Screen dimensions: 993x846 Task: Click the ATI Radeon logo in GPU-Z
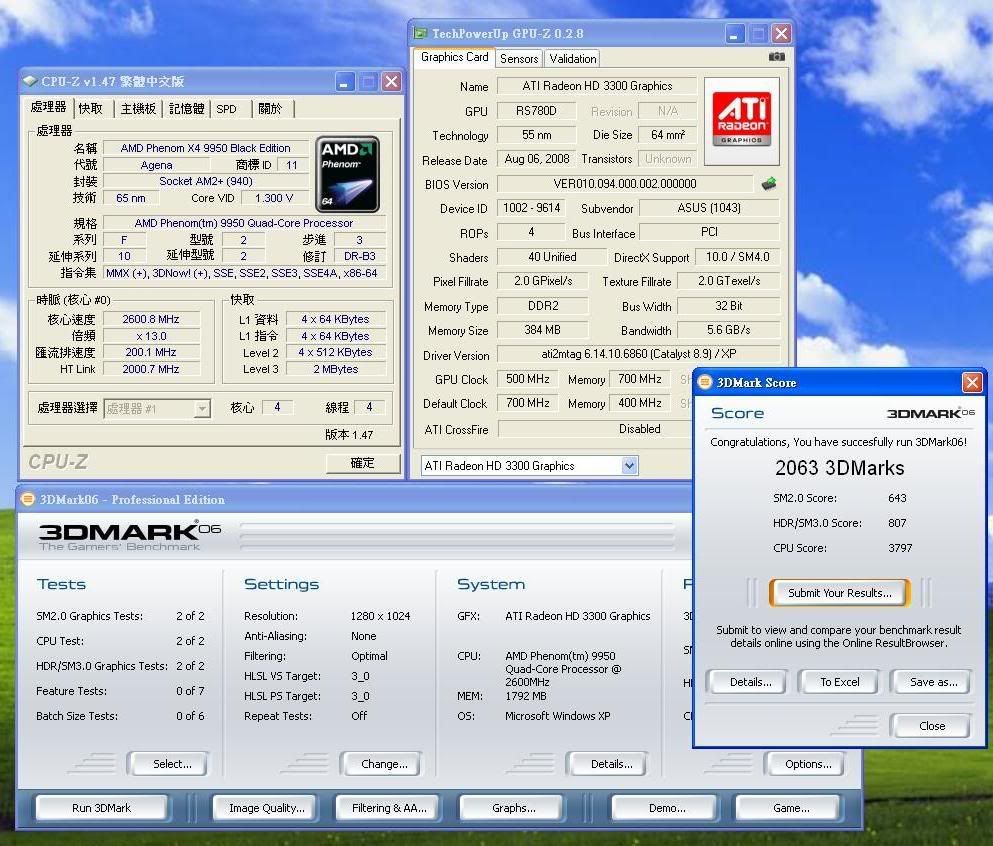point(742,120)
